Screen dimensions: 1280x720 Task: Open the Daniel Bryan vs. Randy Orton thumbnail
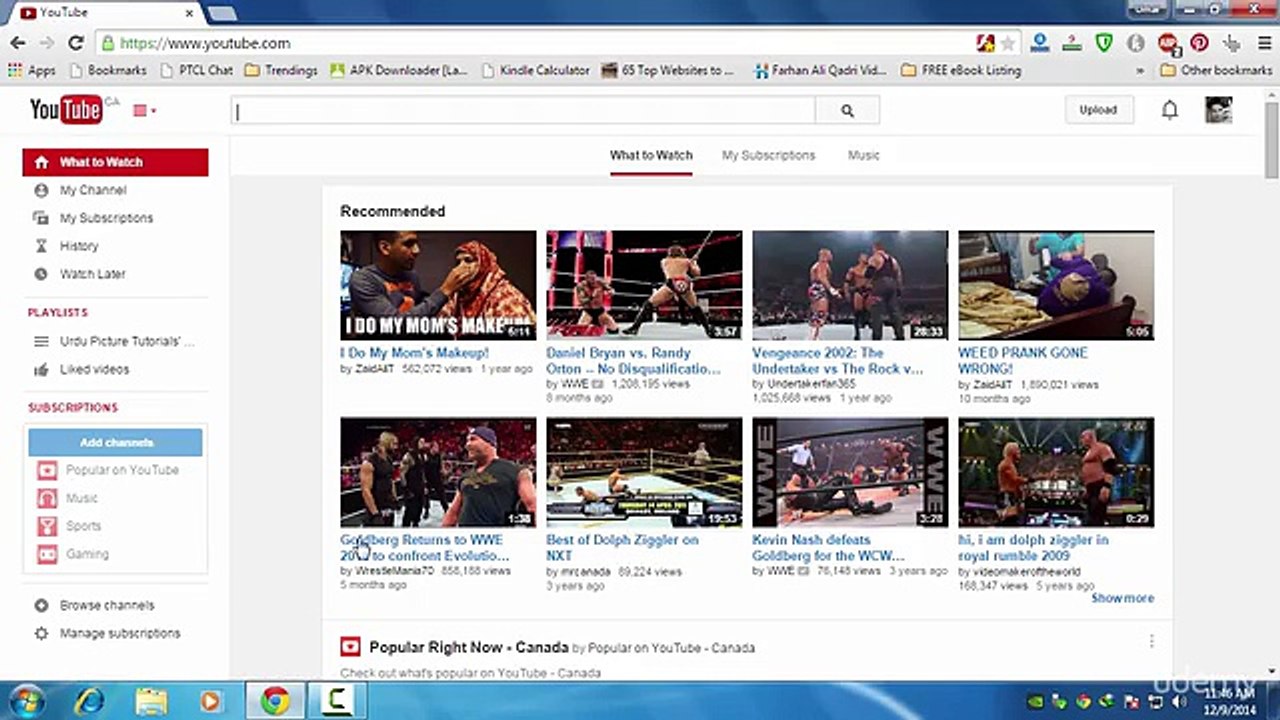coord(644,286)
